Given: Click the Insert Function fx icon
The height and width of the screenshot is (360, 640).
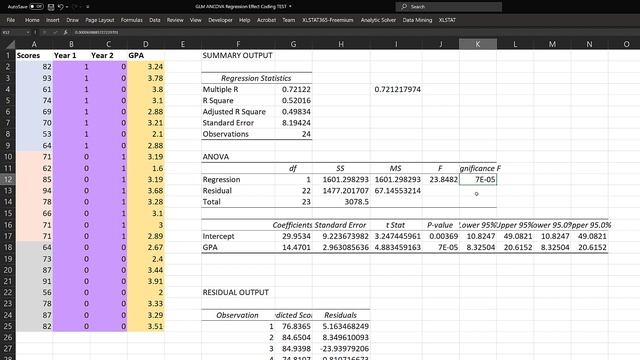Looking at the screenshot, I should point(65,32).
